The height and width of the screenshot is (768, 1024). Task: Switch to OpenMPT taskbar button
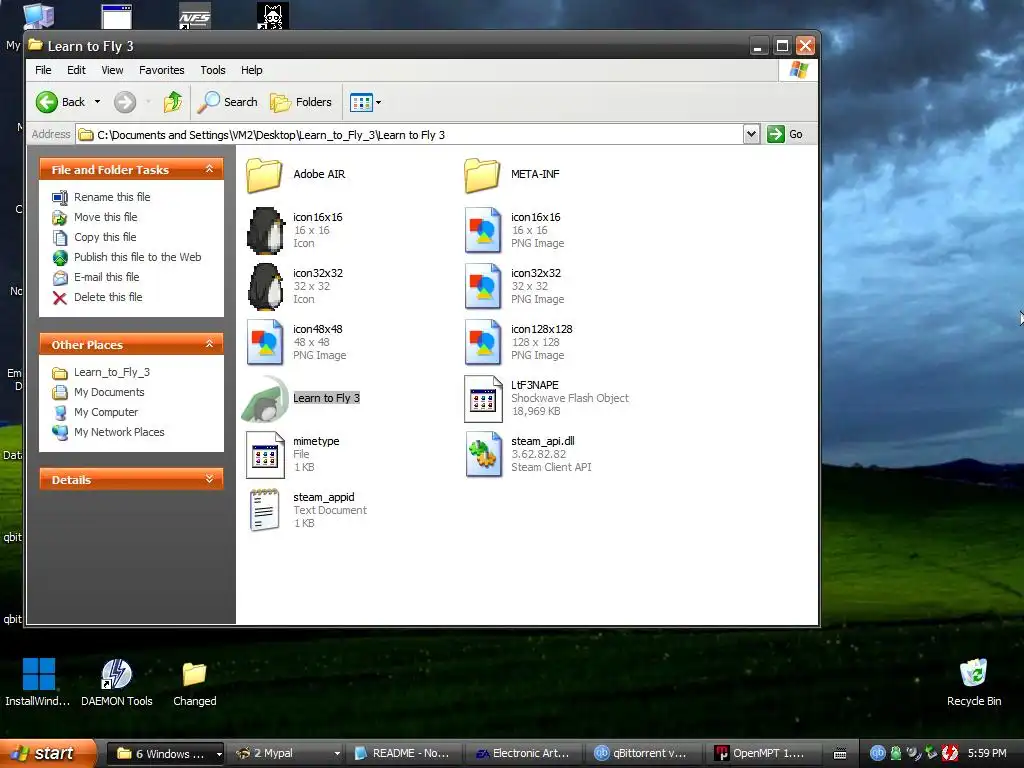tap(764, 754)
